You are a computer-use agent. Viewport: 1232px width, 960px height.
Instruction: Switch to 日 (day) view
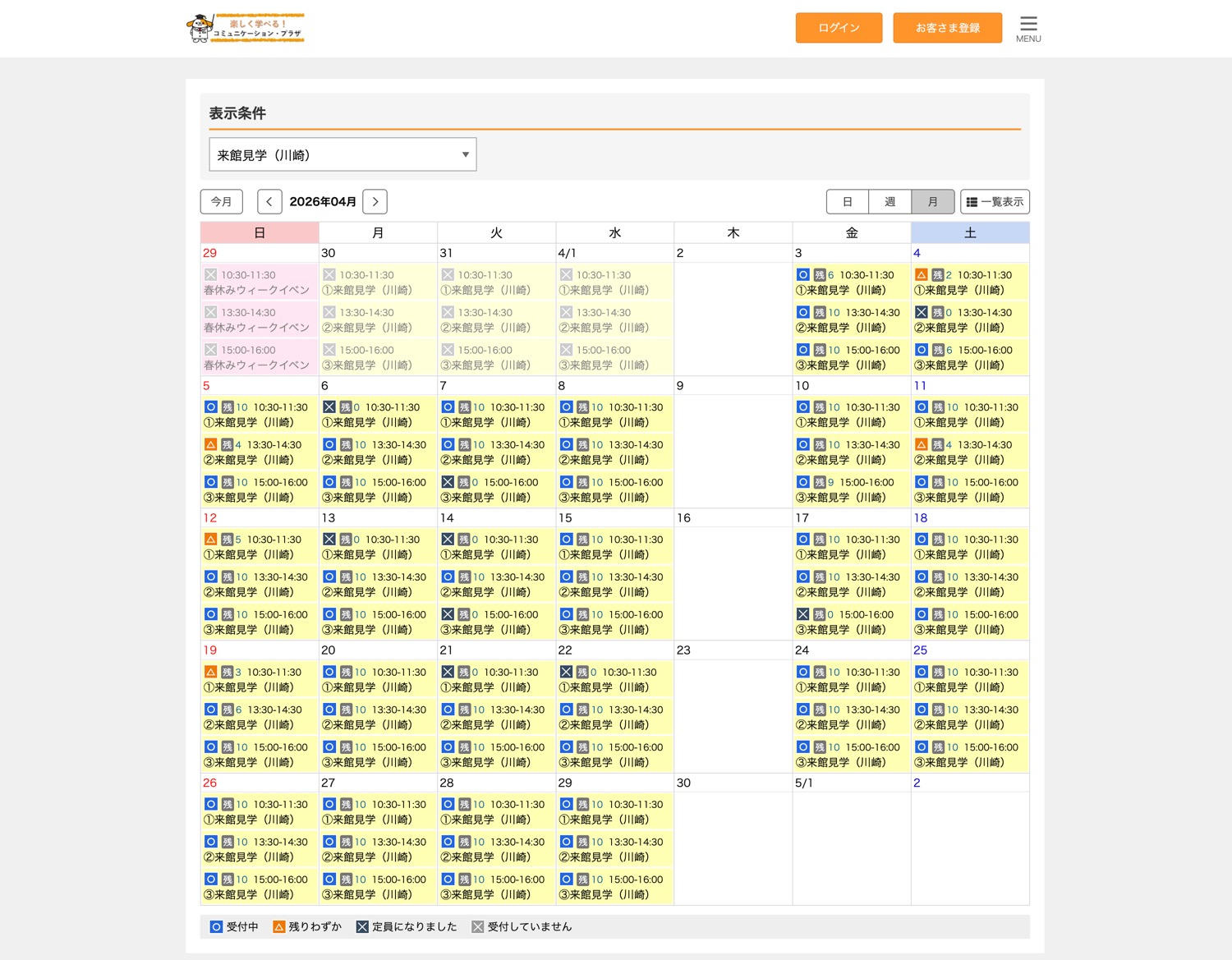[847, 202]
